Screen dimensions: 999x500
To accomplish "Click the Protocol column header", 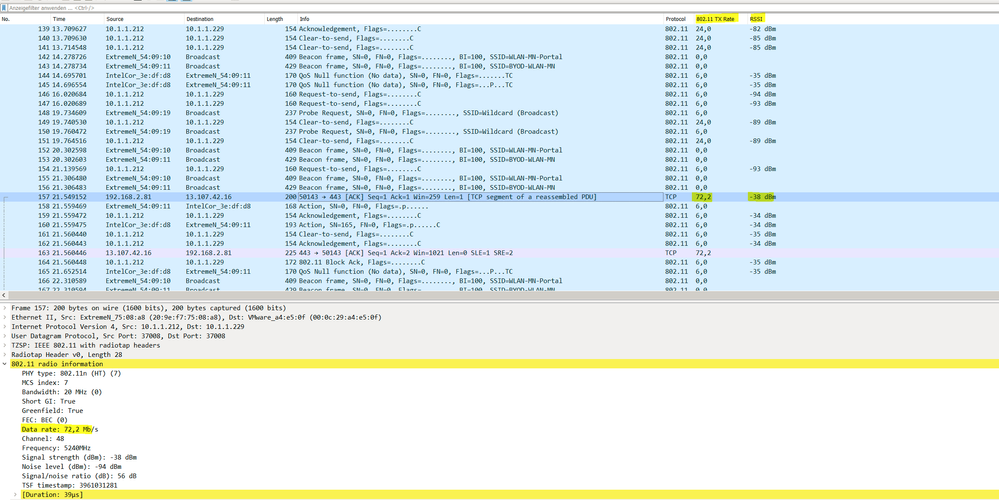I will pyautogui.click(x=676, y=19).
